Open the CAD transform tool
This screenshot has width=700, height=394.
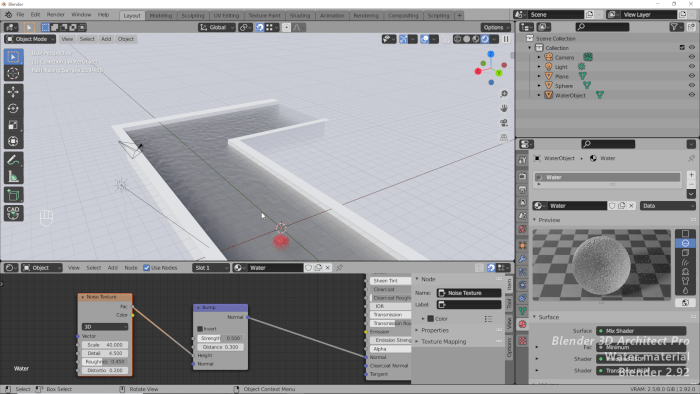(x=13, y=213)
